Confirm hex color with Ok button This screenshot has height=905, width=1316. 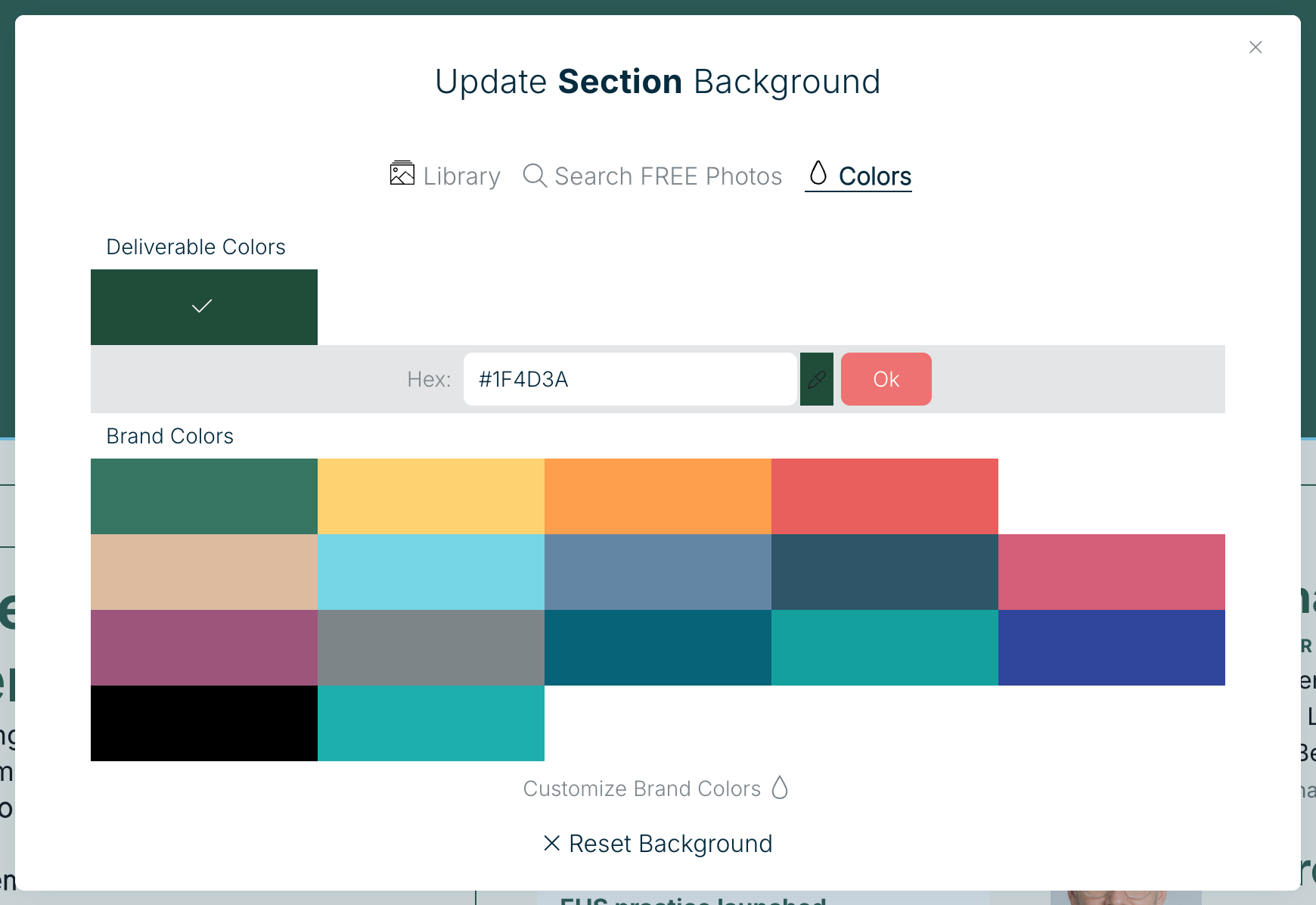pyautogui.click(x=886, y=379)
